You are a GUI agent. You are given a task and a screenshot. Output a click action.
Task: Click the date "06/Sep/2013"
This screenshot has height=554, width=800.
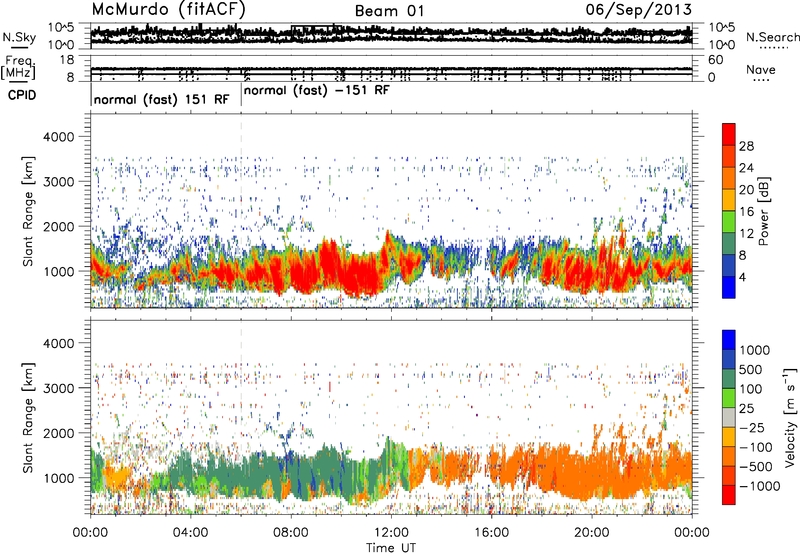coord(638,10)
